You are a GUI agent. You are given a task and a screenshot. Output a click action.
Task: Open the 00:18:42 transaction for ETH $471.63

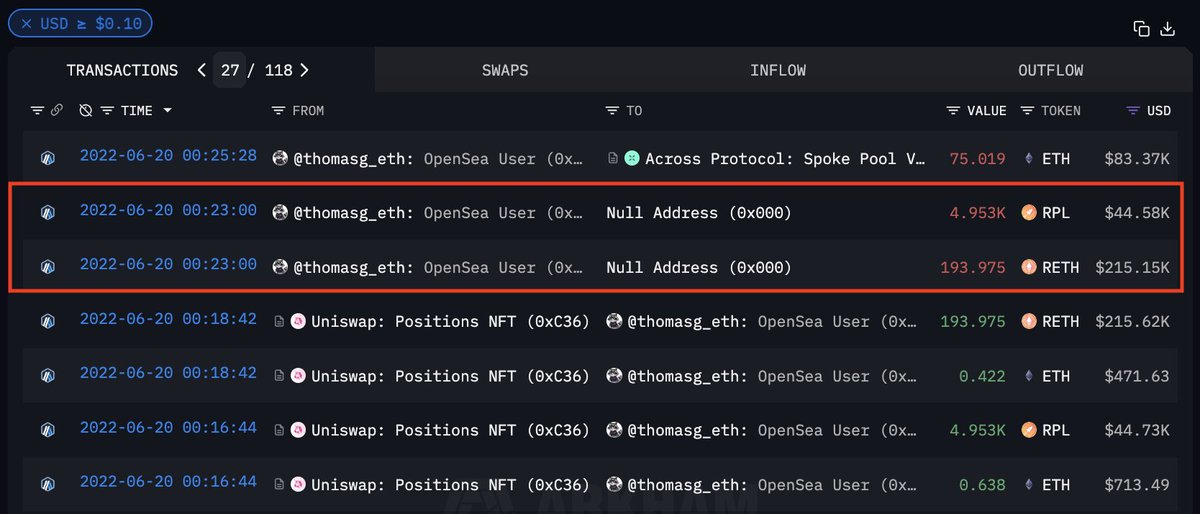[x=168, y=373]
